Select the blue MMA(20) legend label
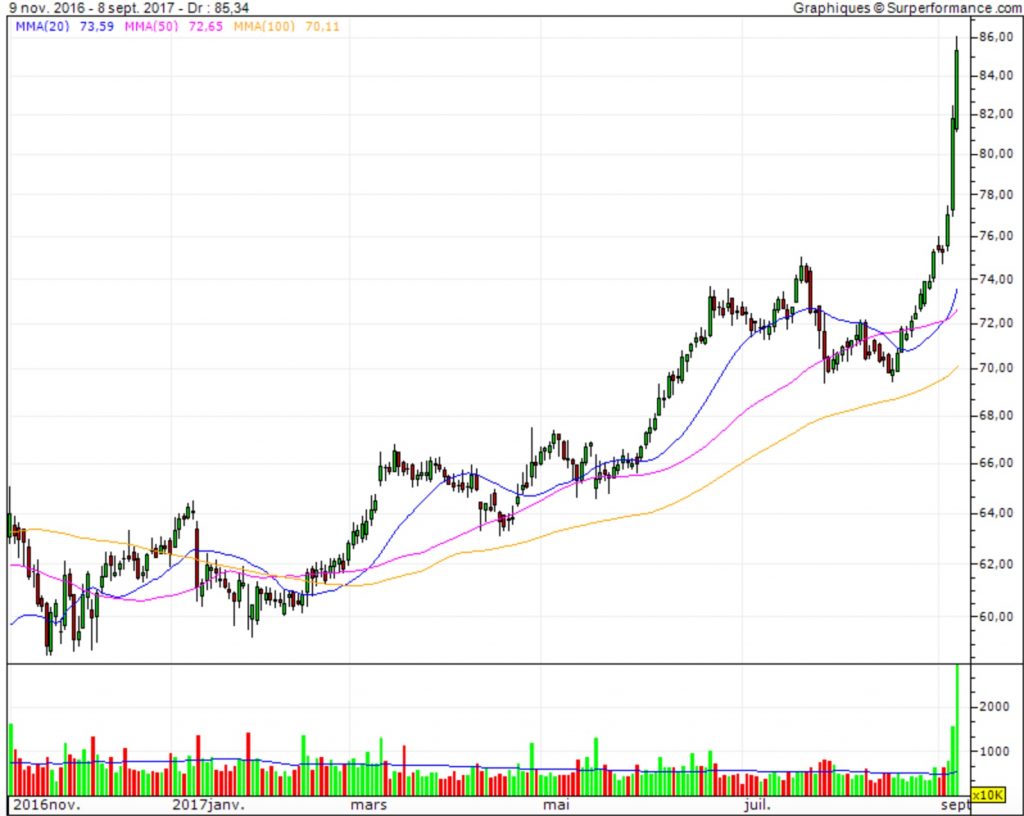This screenshot has width=1024, height=816. click(41, 26)
